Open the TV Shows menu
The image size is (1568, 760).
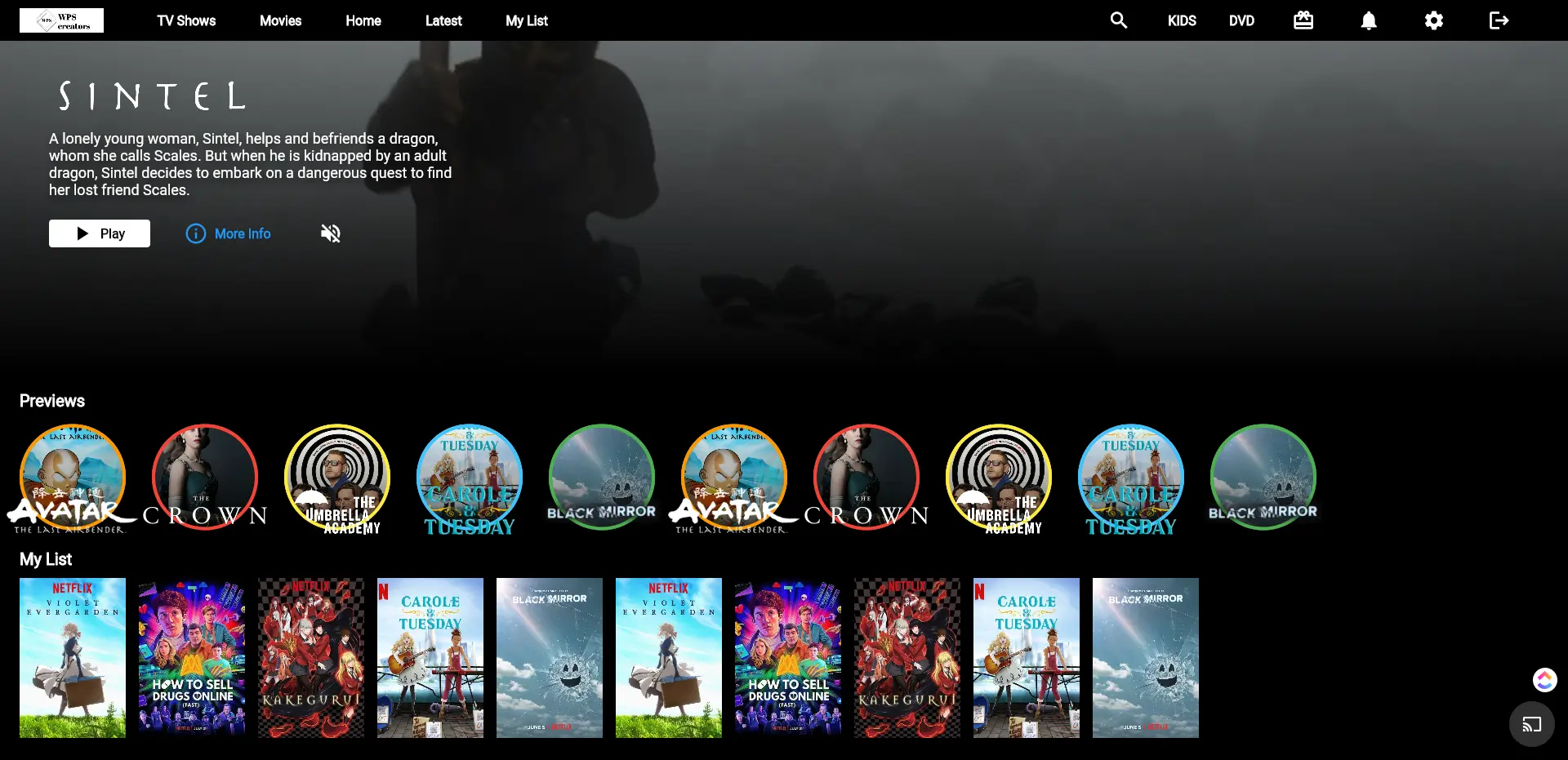coord(186,20)
